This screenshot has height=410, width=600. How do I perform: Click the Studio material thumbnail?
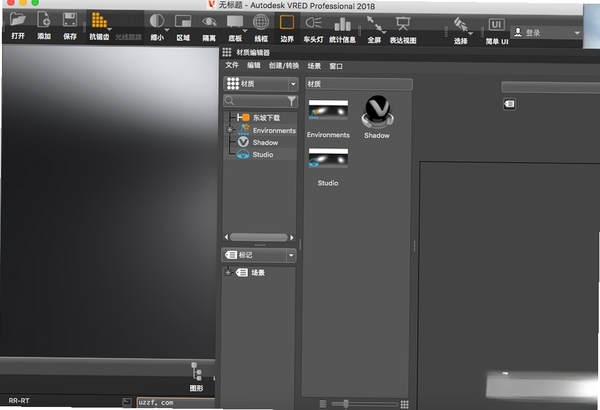328,158
